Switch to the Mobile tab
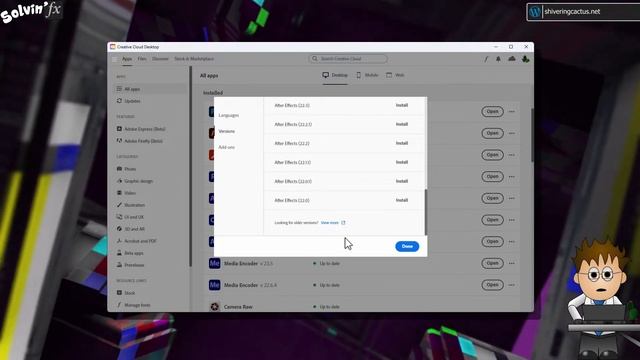This screenshot has height=360, width=640. coord(367,75)
